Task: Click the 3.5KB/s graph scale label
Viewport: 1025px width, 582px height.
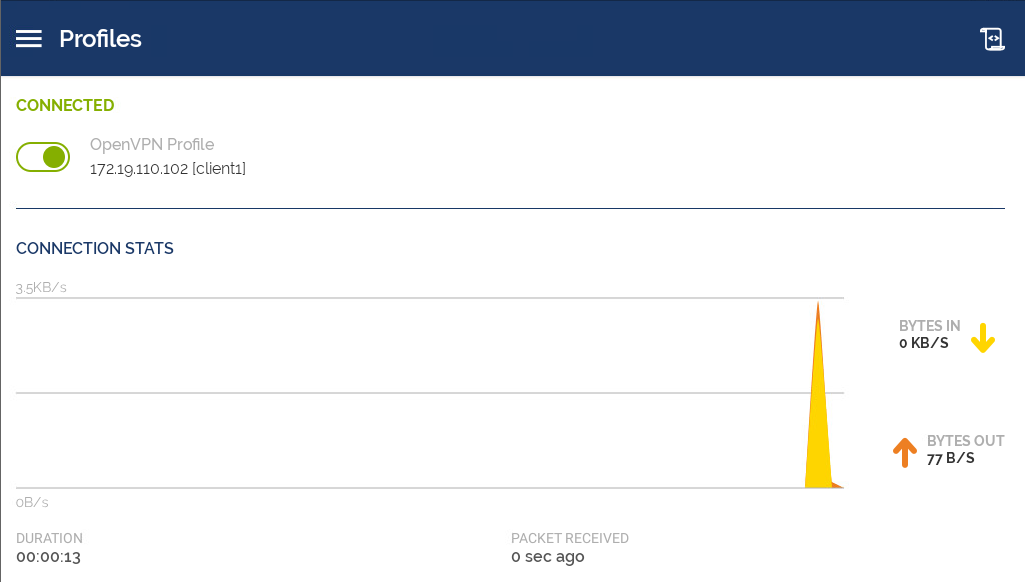Action: pos(41,288)
